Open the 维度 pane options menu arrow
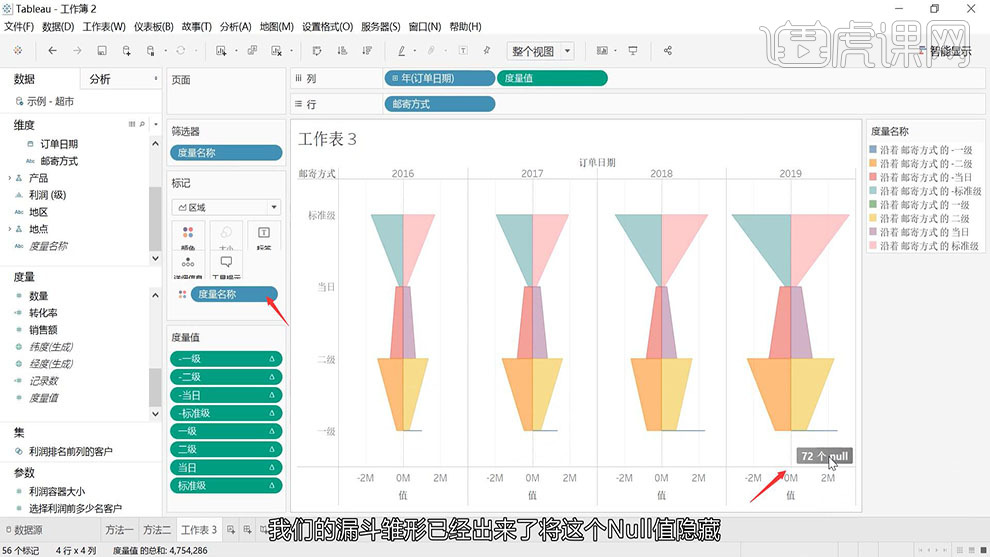Viewport: 990px width, 557px height. coord(155,124)
